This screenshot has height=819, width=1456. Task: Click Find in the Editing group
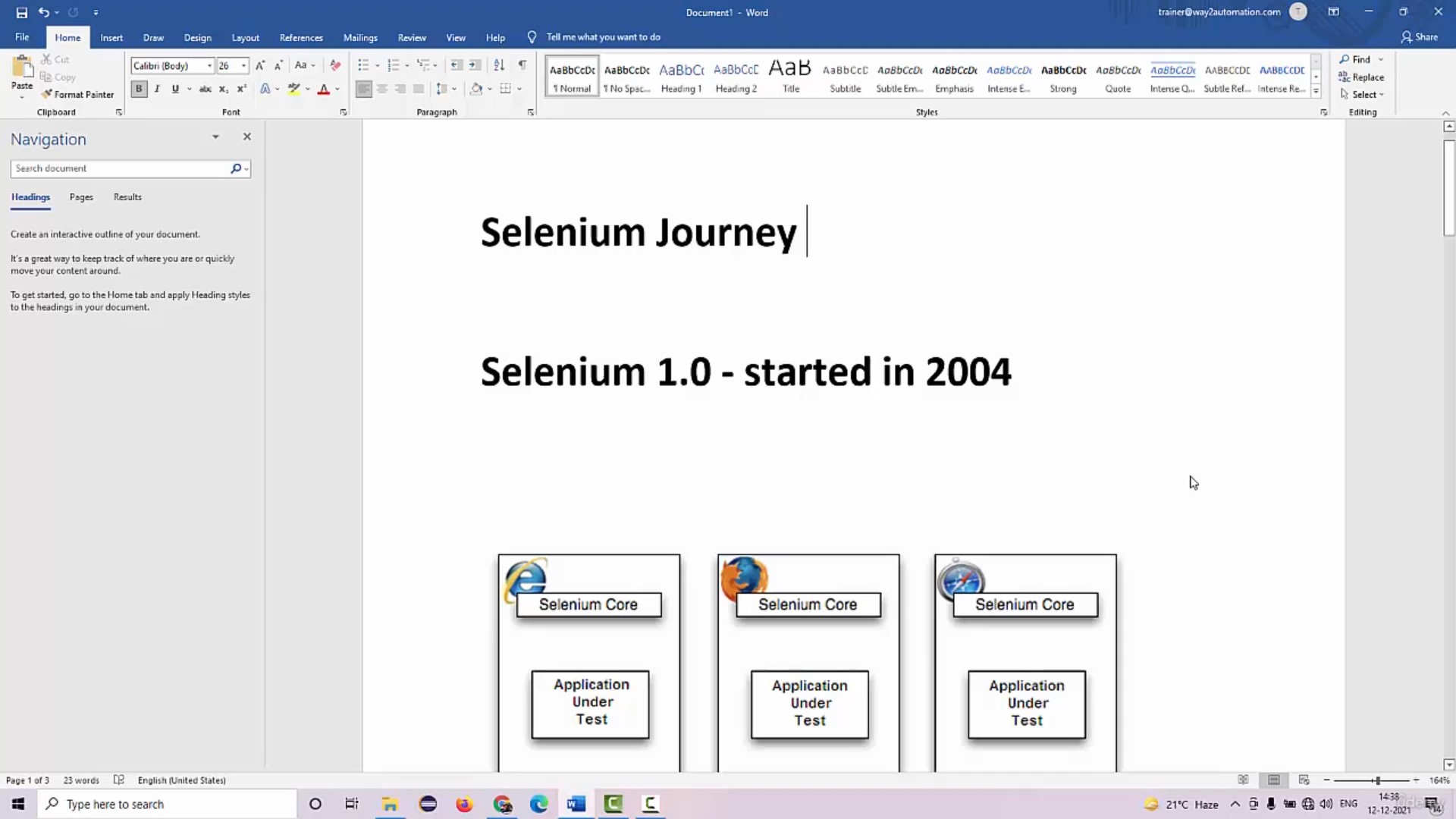(x=1355, y=59)
